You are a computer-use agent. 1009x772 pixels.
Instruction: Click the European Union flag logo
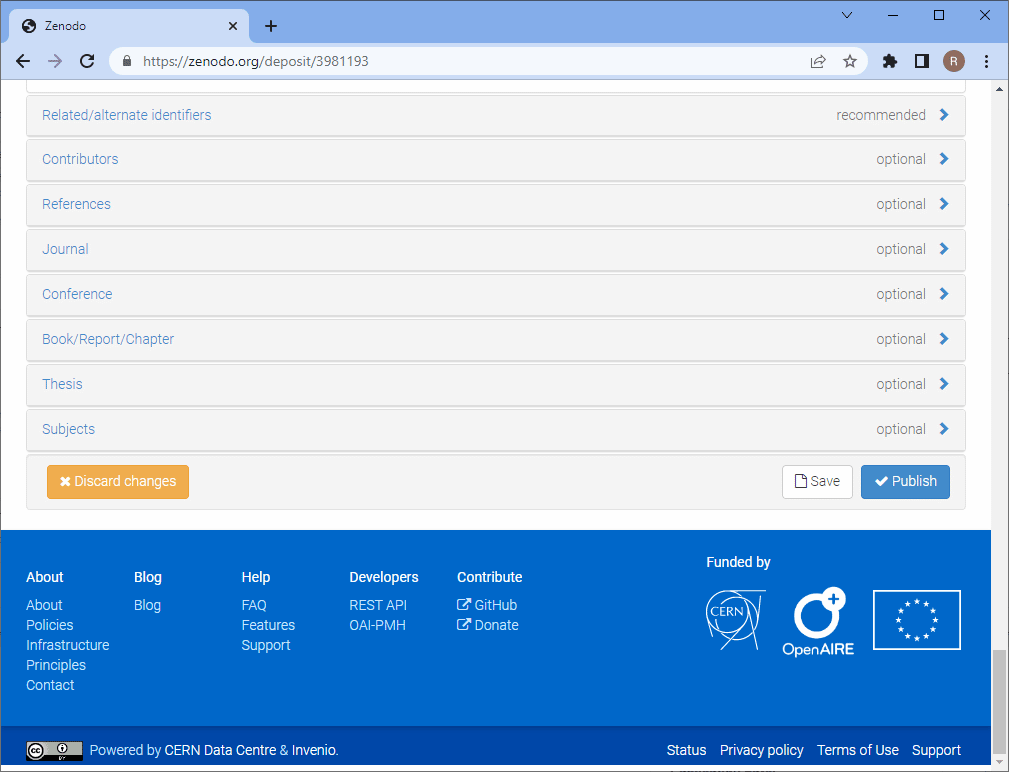click(x=916, y=620)
